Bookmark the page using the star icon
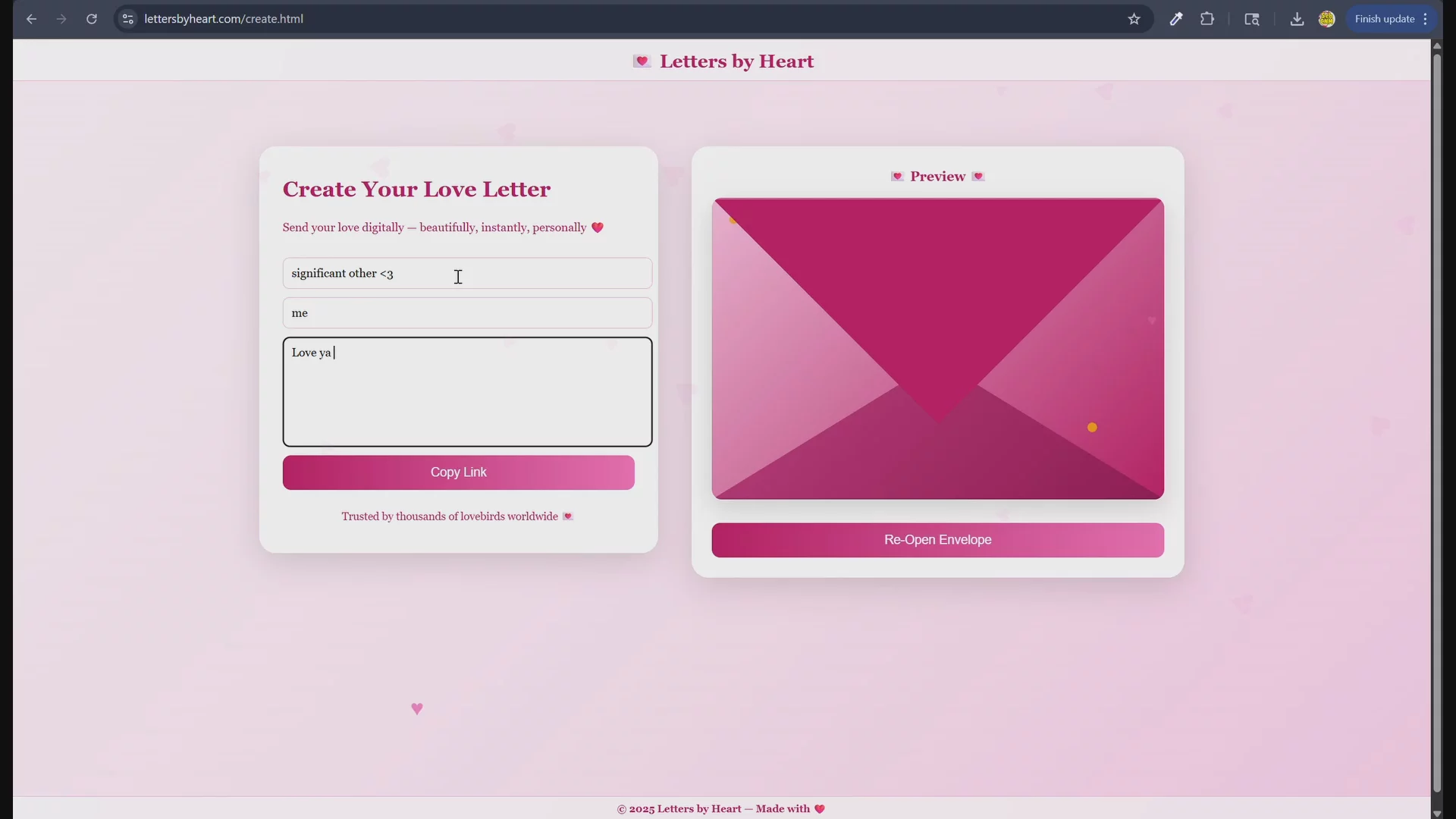This screenshot has height=819, width=1456. coord(1134,18)
